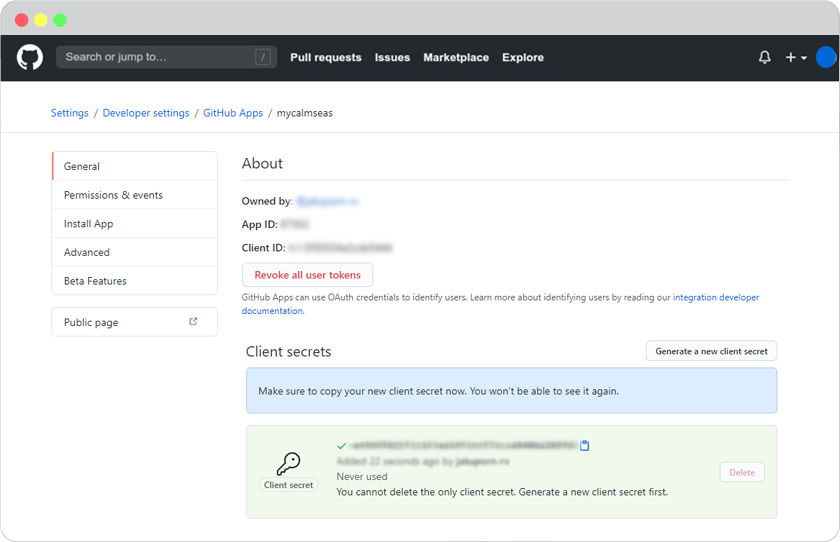Switch to Install App section

point(134,223)
